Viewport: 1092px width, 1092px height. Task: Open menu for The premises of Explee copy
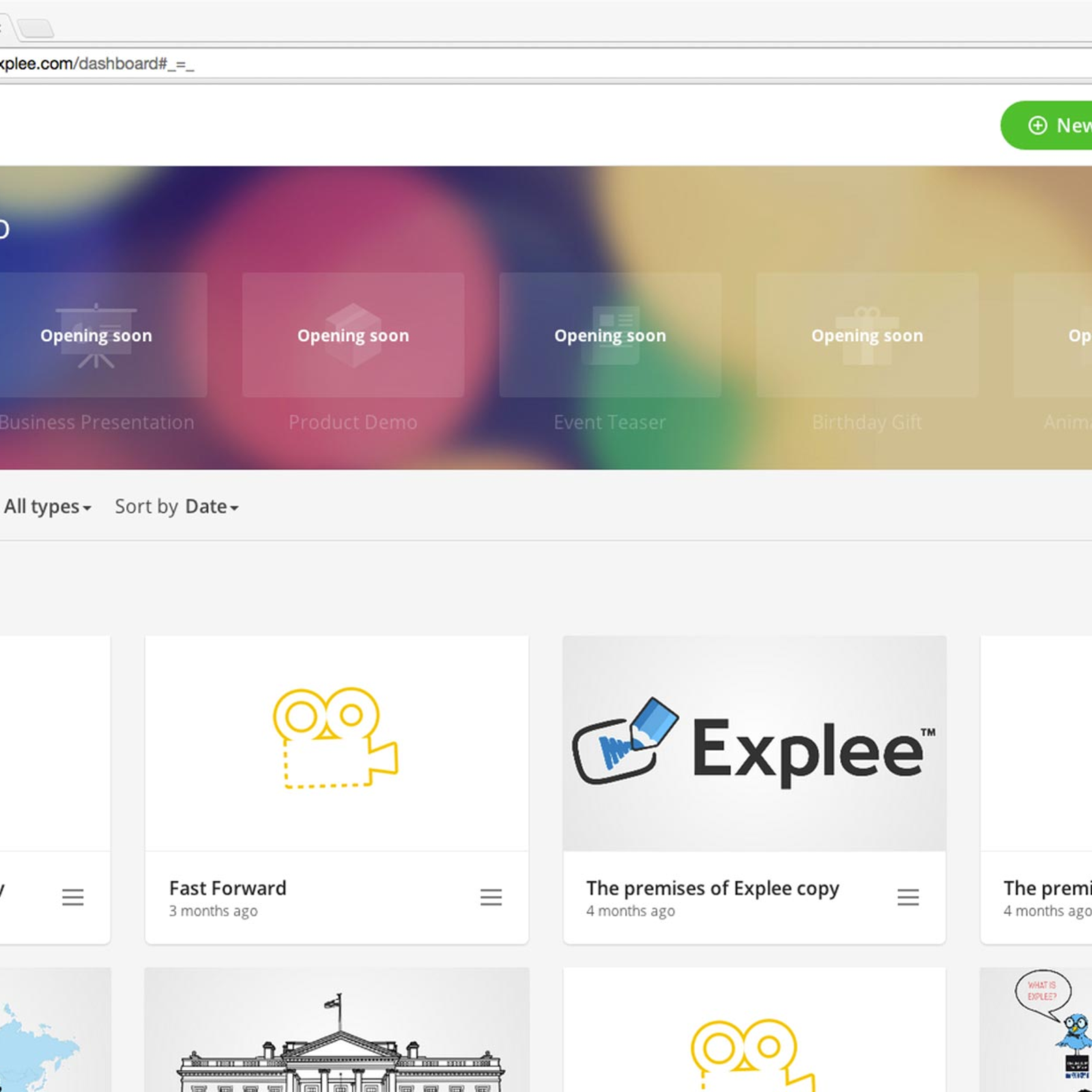(908, 897)
